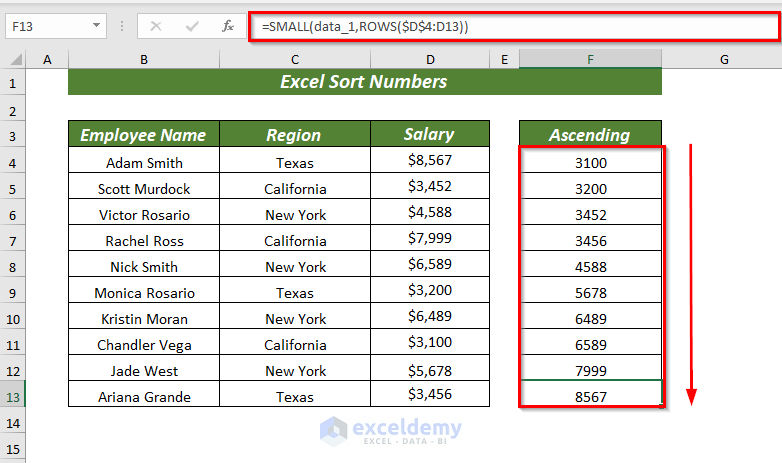Select the cell with Adam Smith
This screenshot has height=463, width=782.
point(144,160)
